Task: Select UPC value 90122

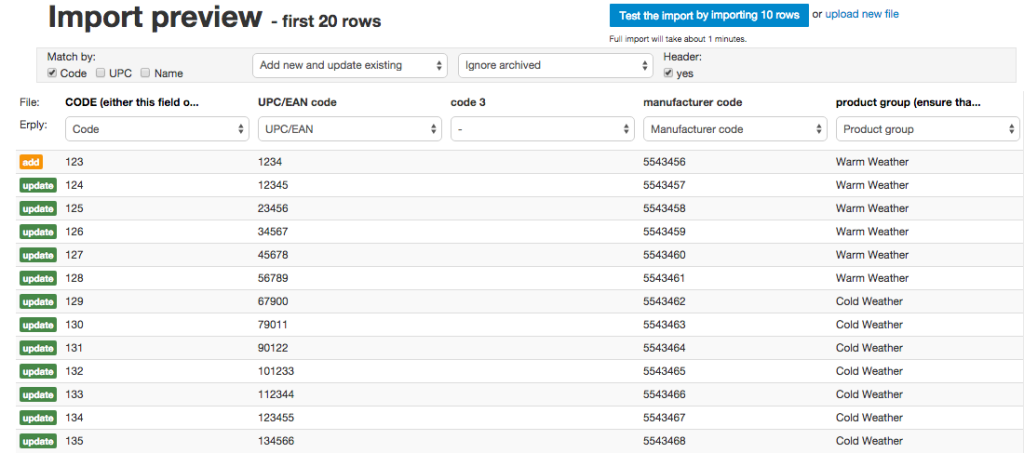Action: pyautogui.click(x=273, y=348)
